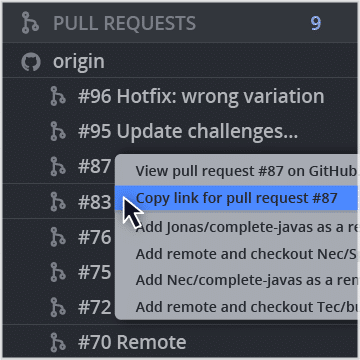Click the pull request icon for #87
The image size is (360, 360).
[58, 166]
